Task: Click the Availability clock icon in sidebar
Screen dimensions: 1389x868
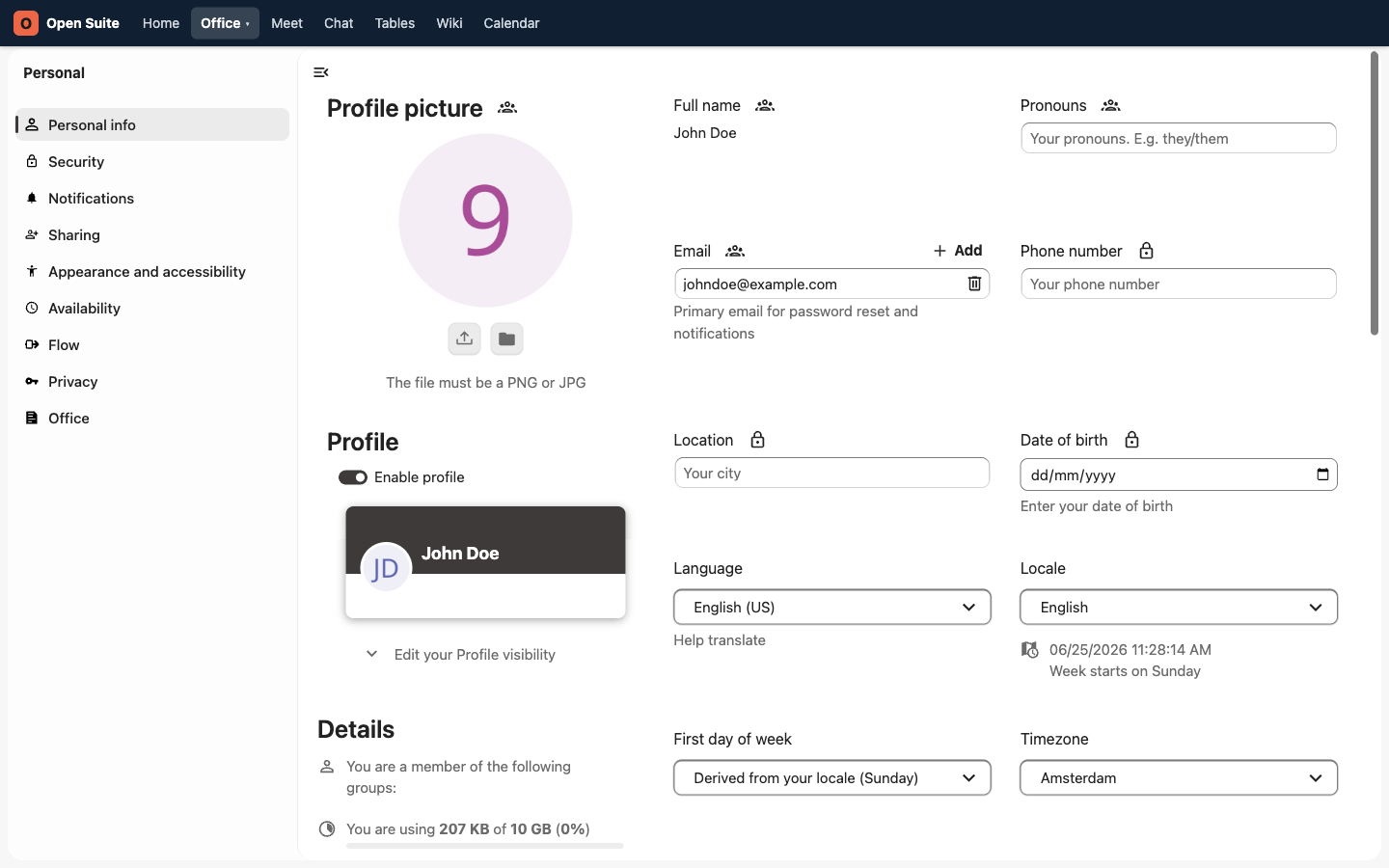Action: tap(32, 308)
